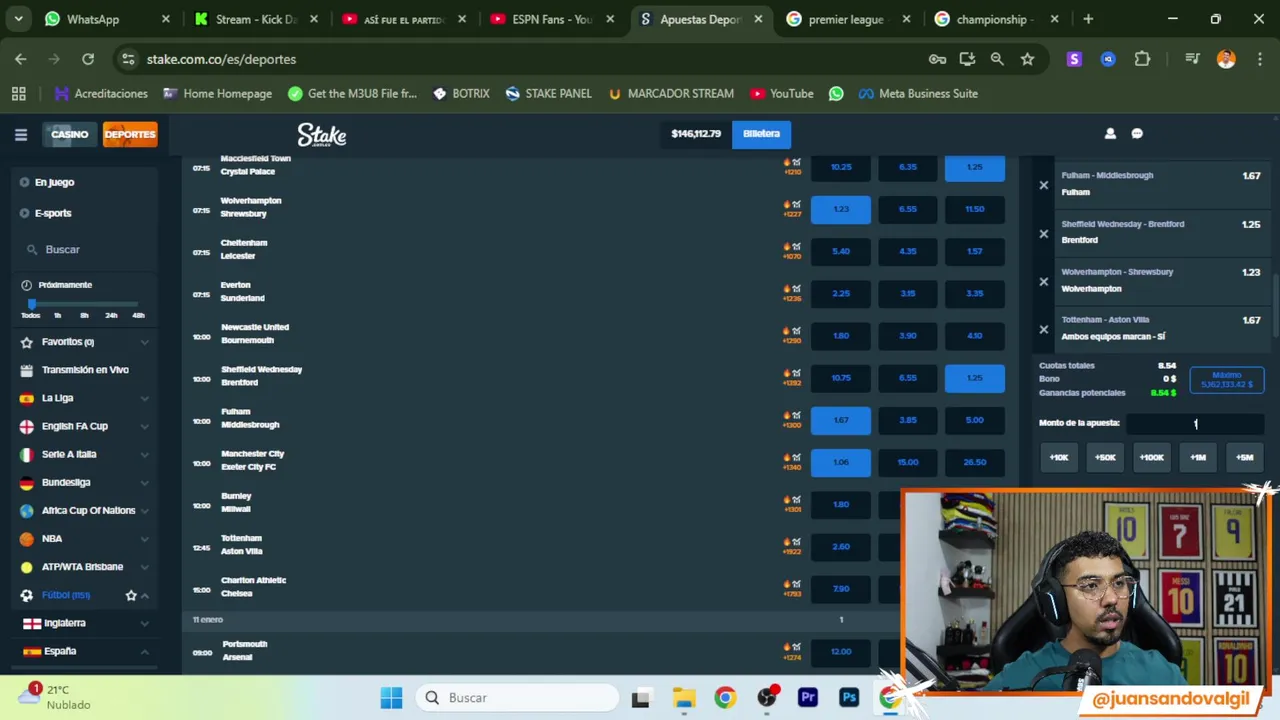This screenshot has width=1280, height=720.
Task: Remove Fulham - Middlesbrough from bet slip
Action: 1044,185
